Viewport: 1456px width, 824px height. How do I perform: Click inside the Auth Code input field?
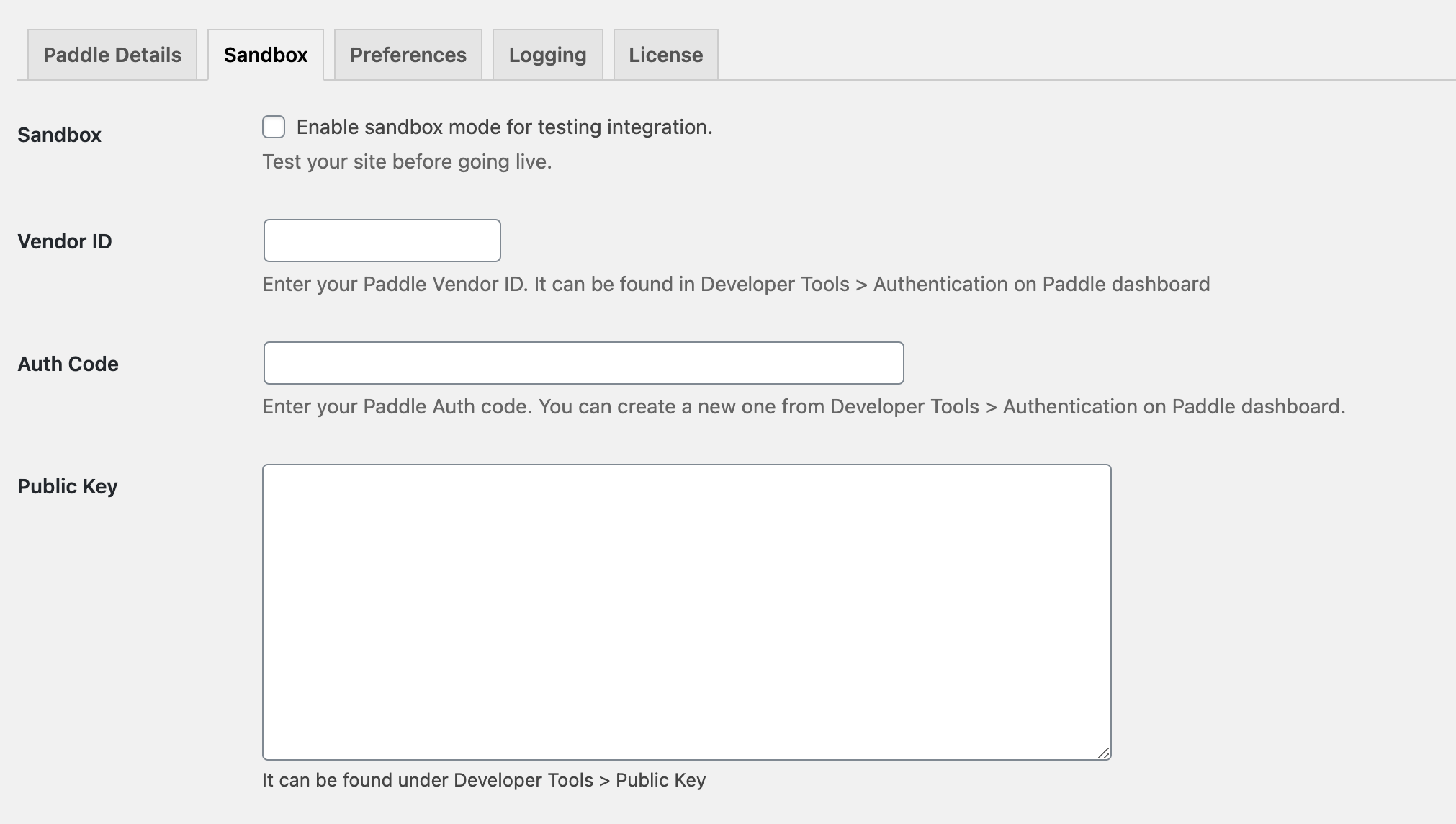coord(583,363)
